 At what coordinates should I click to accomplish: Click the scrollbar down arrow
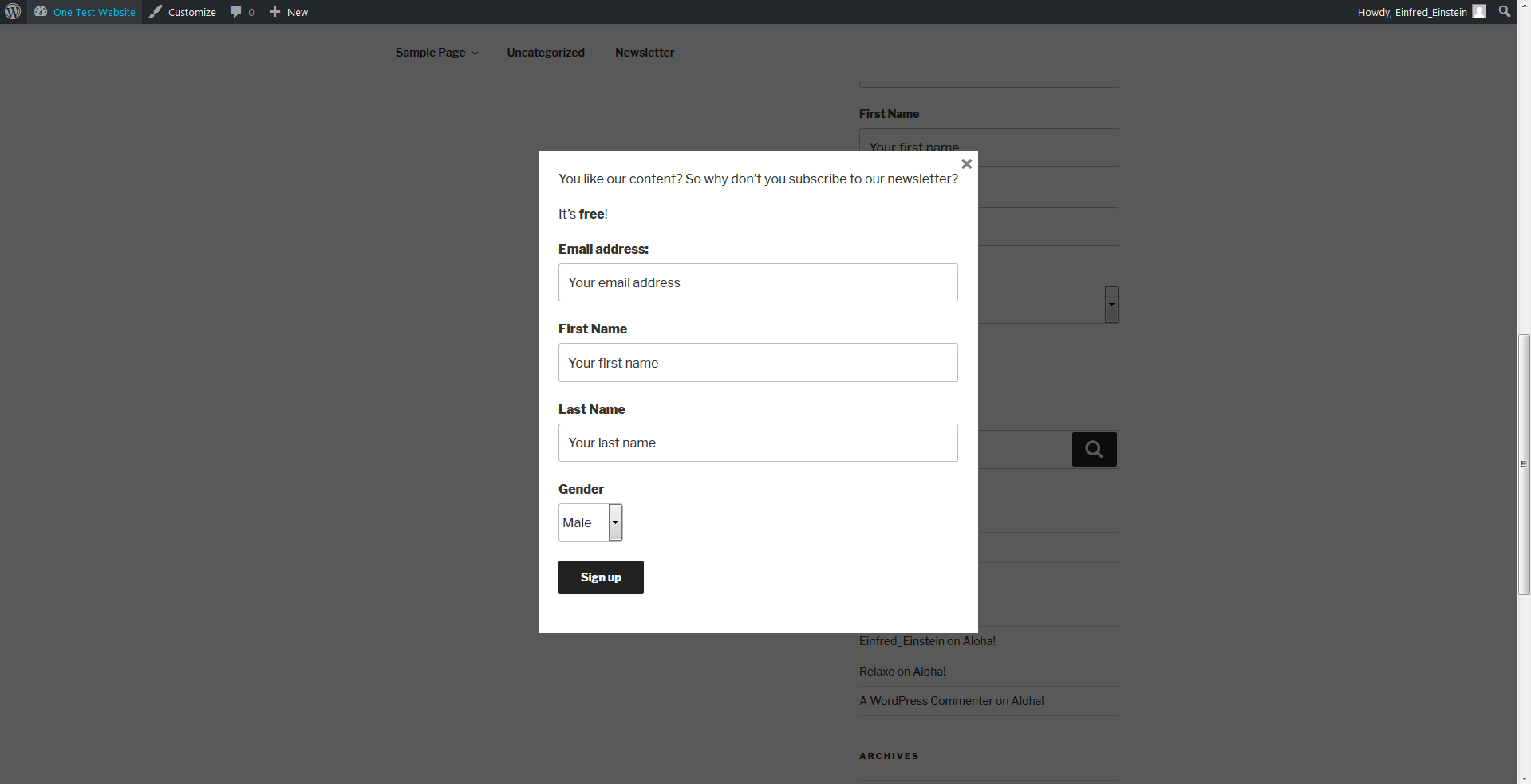pyautogui.click(x=1524, y=778)
